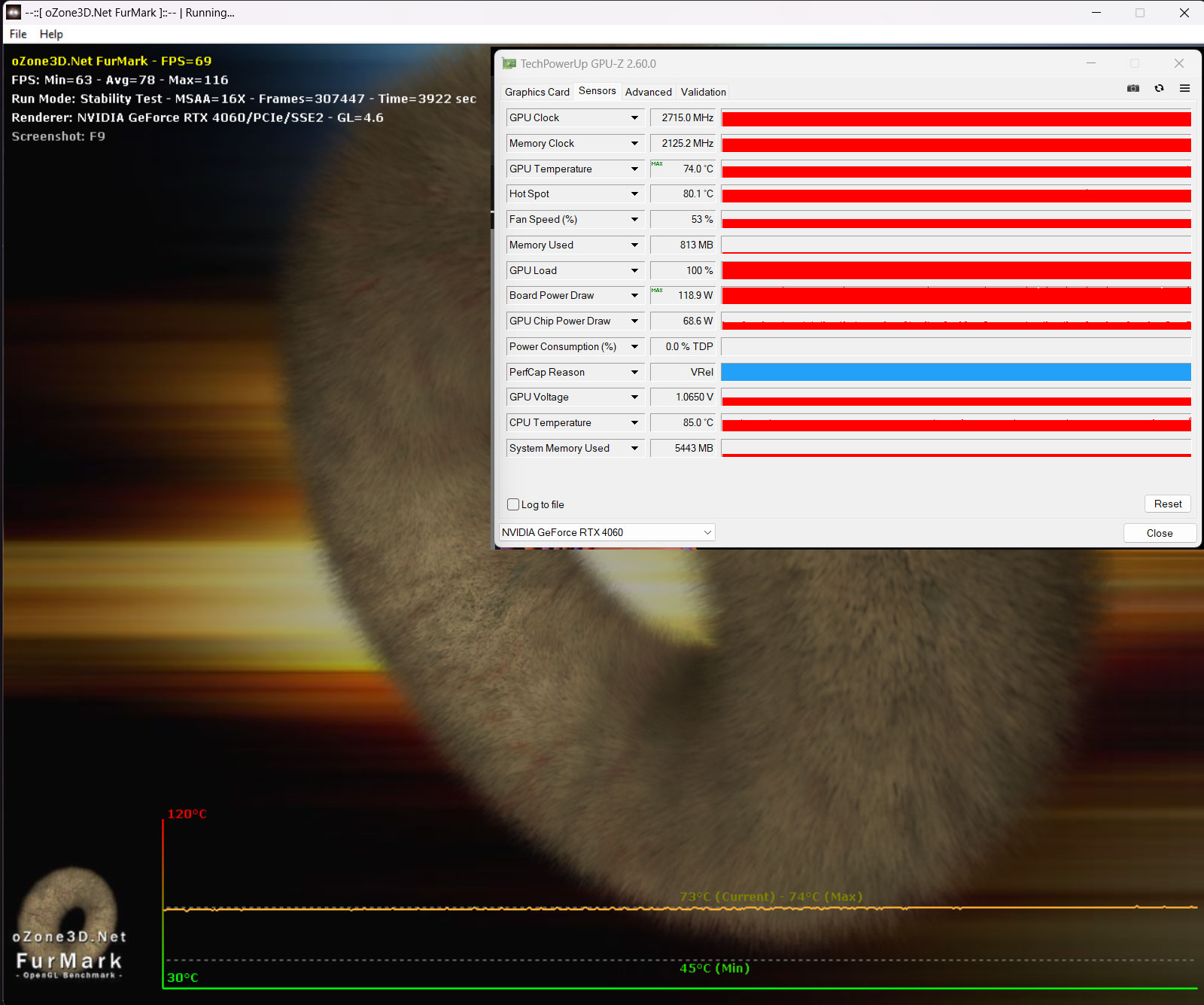
Task: Click the GPU Voltage value 1.0650 V
Action: click(683, 397)
